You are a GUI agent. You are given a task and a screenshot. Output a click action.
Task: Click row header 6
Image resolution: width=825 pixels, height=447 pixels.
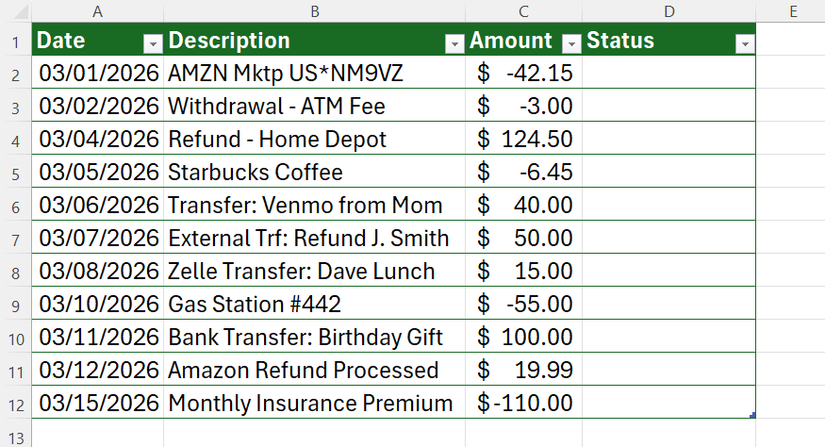[x=15, y=205]
